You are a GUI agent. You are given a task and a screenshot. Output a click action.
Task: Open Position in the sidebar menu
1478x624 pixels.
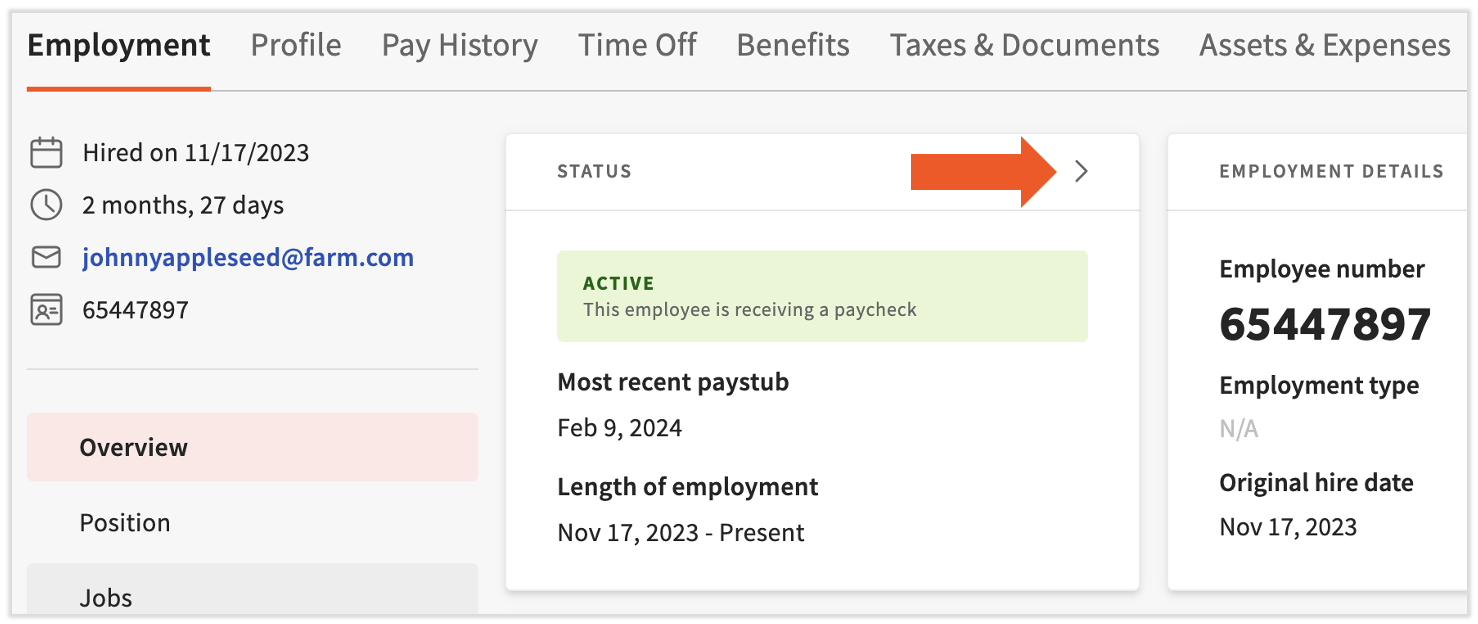125,523
